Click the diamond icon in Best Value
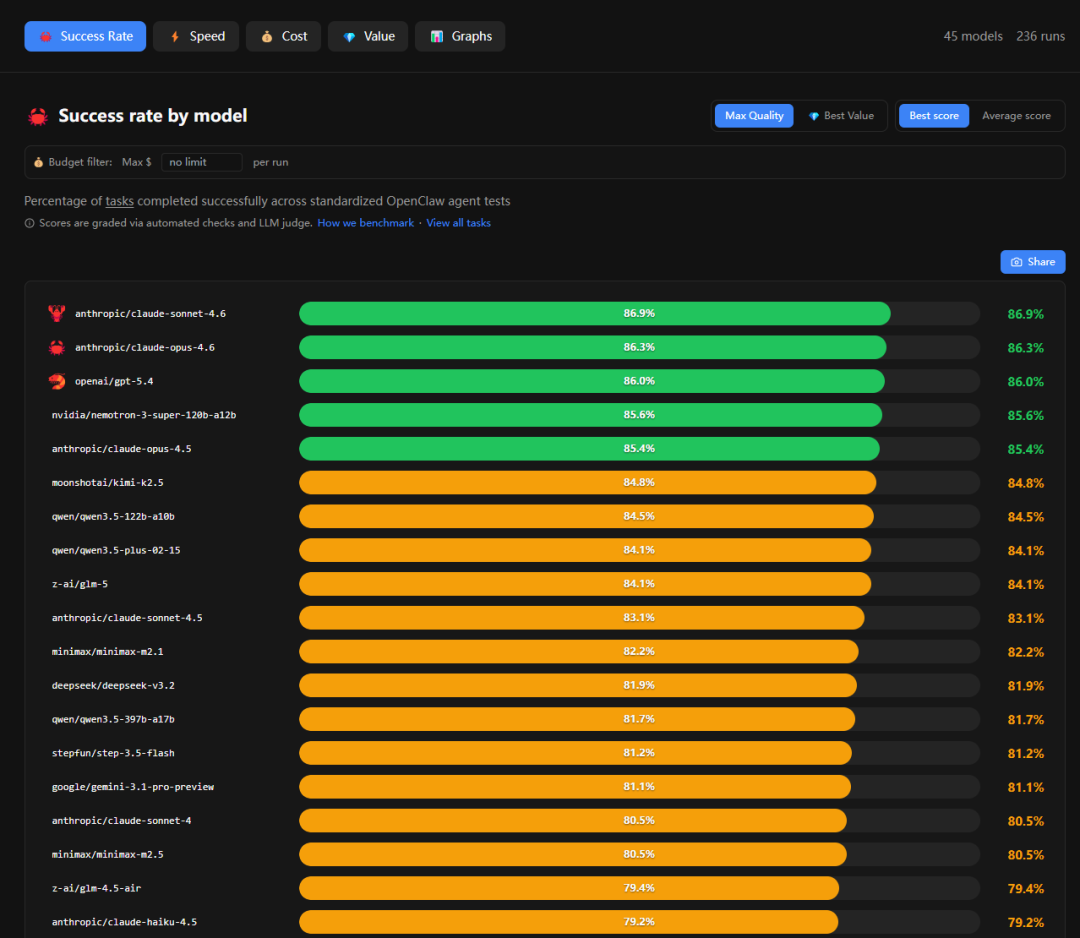This screenshot has width=1080, height=938. [813, 116]
